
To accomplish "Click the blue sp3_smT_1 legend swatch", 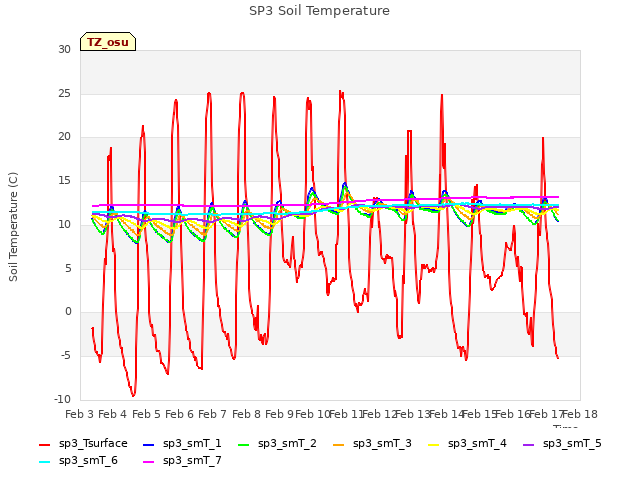I will click(x=149, y=445).
